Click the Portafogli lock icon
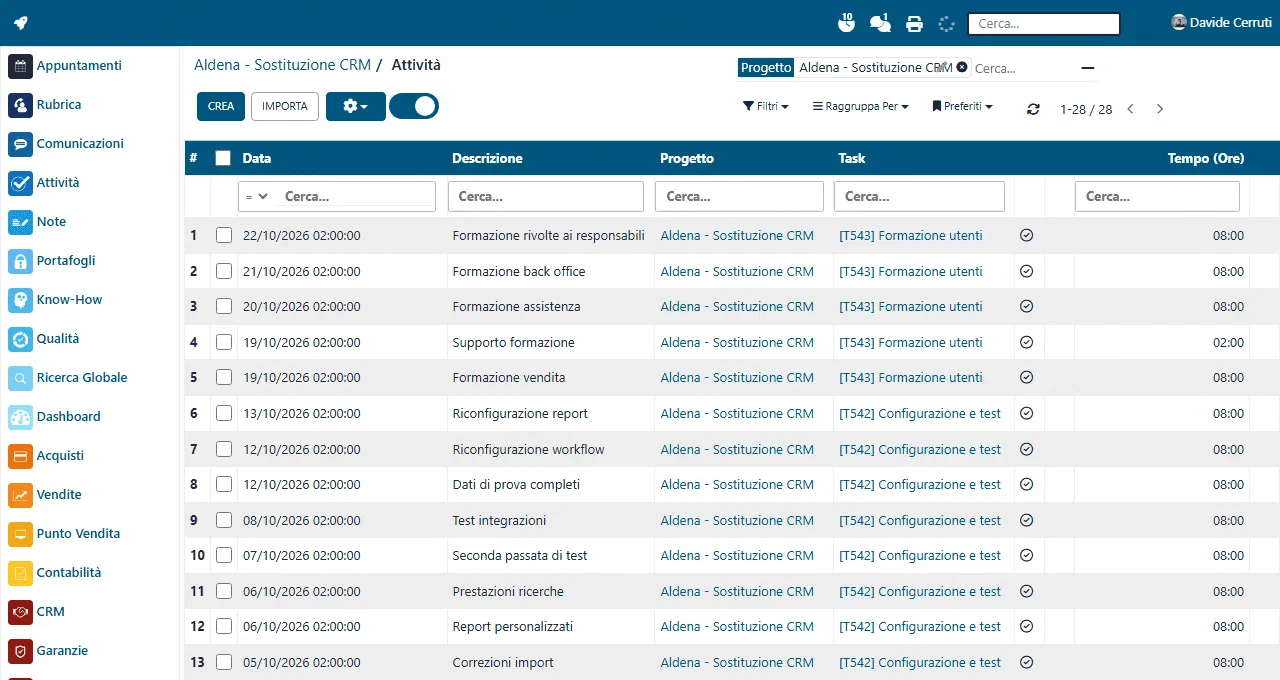 coord(21,261)
